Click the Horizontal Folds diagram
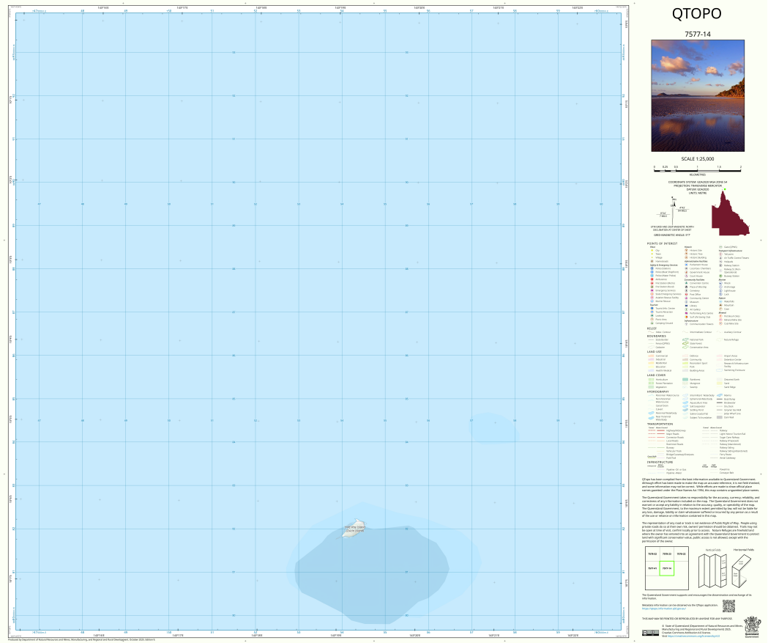The image size is (768, 643). 744,570
